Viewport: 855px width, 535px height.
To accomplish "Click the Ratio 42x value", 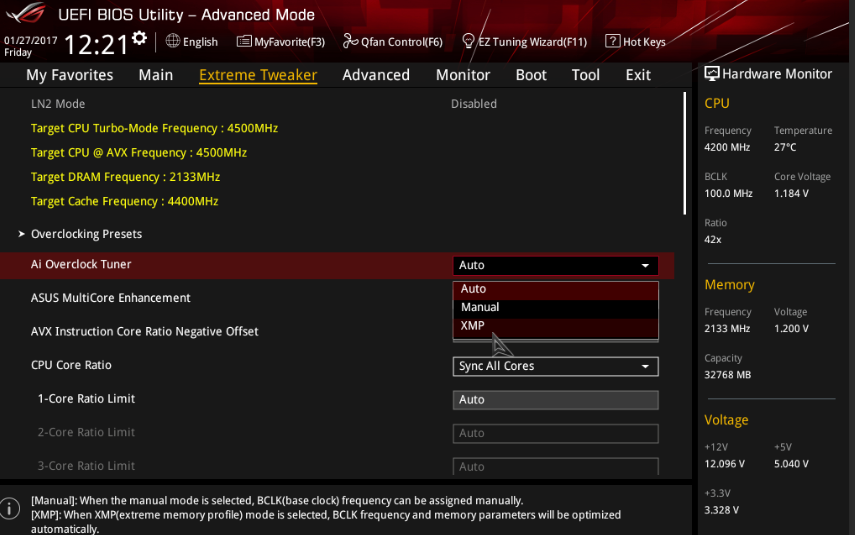I will (713, 239).
